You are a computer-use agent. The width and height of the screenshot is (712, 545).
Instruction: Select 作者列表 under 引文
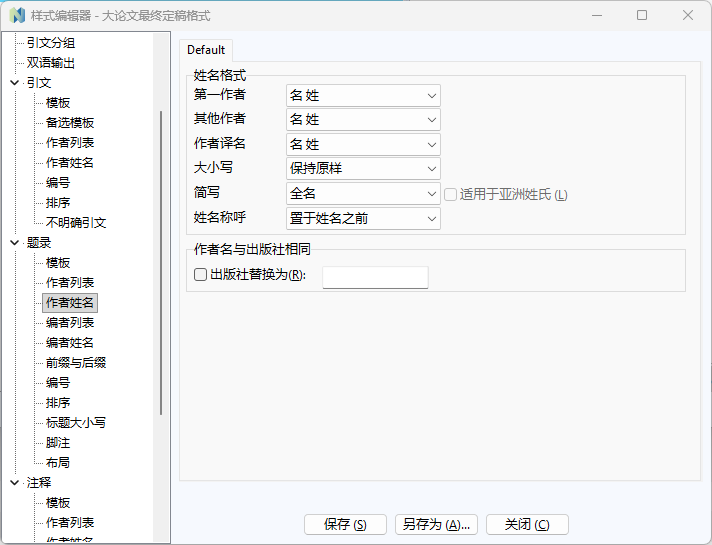pyautogui.click(x=70, y=143)
